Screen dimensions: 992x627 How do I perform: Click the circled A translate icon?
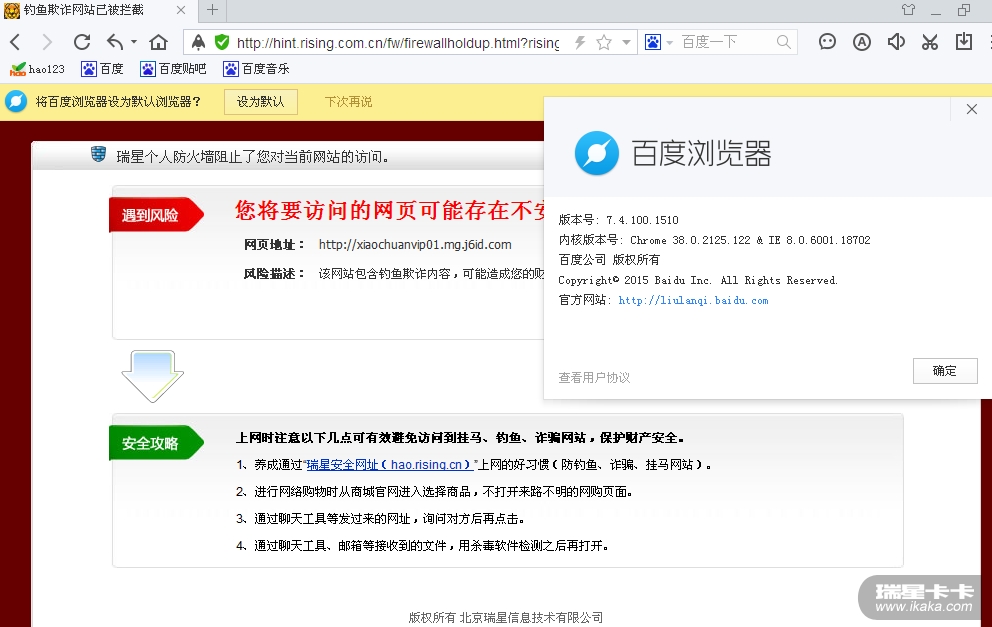[x=862, y=42]
